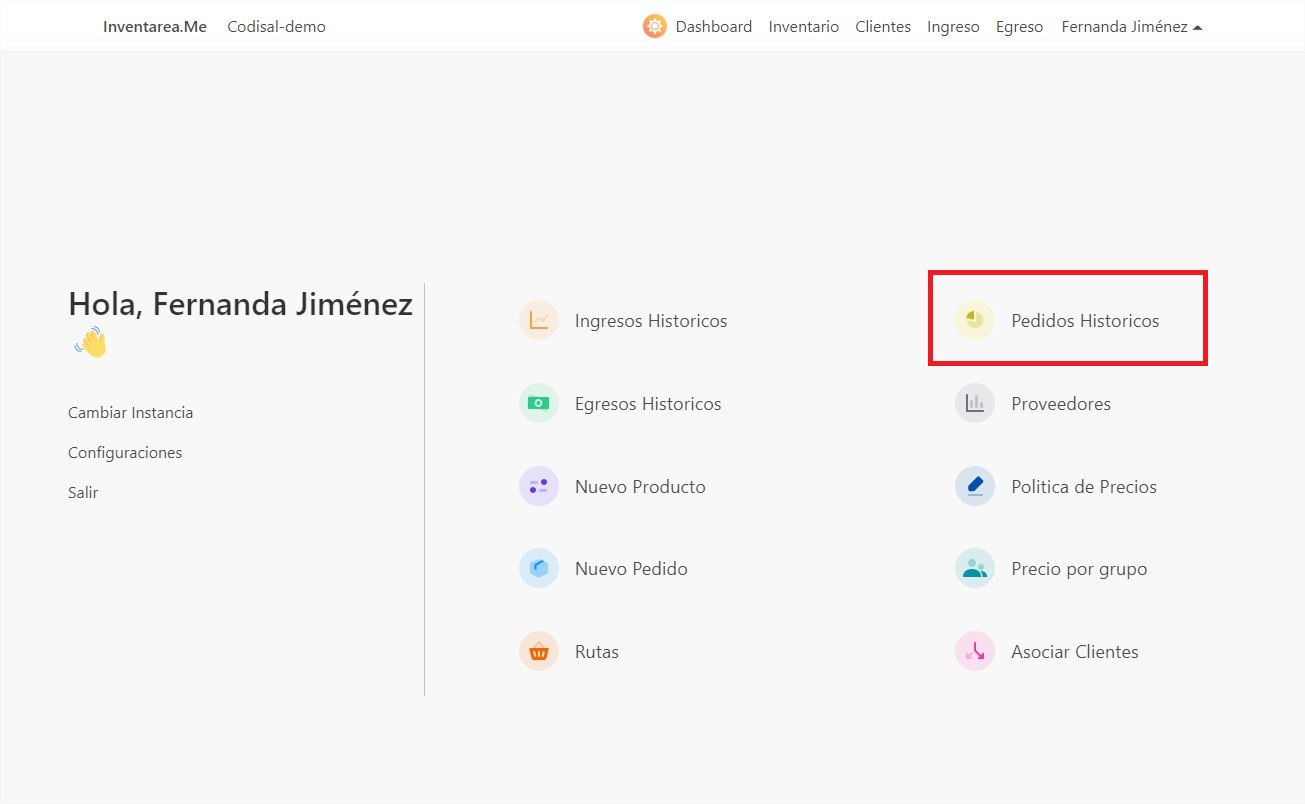Select the Nuevo Producto icon
Screen dimensions: 1305x804
point(539,485)
